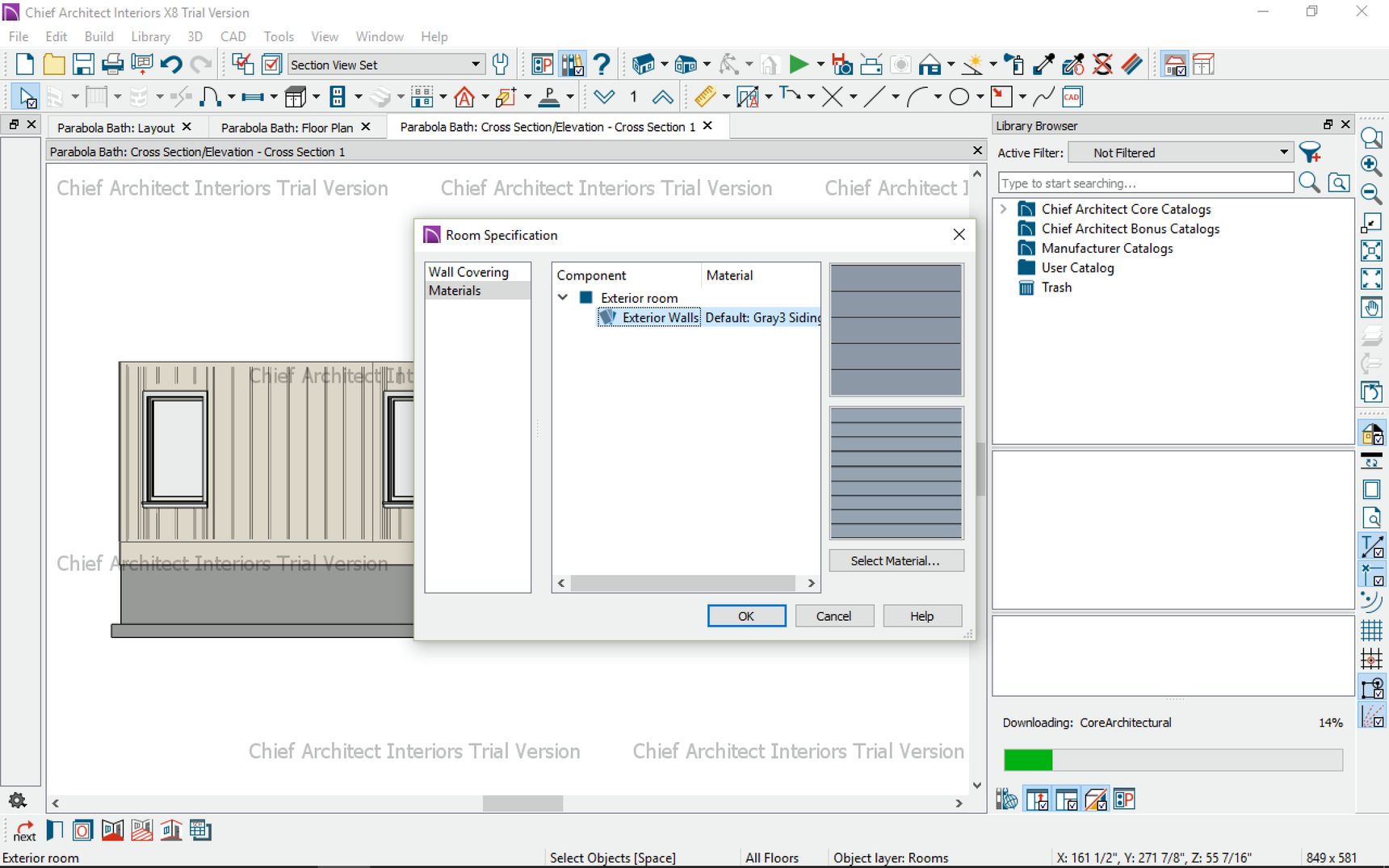The width and height of the screenshot is (1389, 868).
Task: Toggle the Project Browser button
Action: (543, 65)
